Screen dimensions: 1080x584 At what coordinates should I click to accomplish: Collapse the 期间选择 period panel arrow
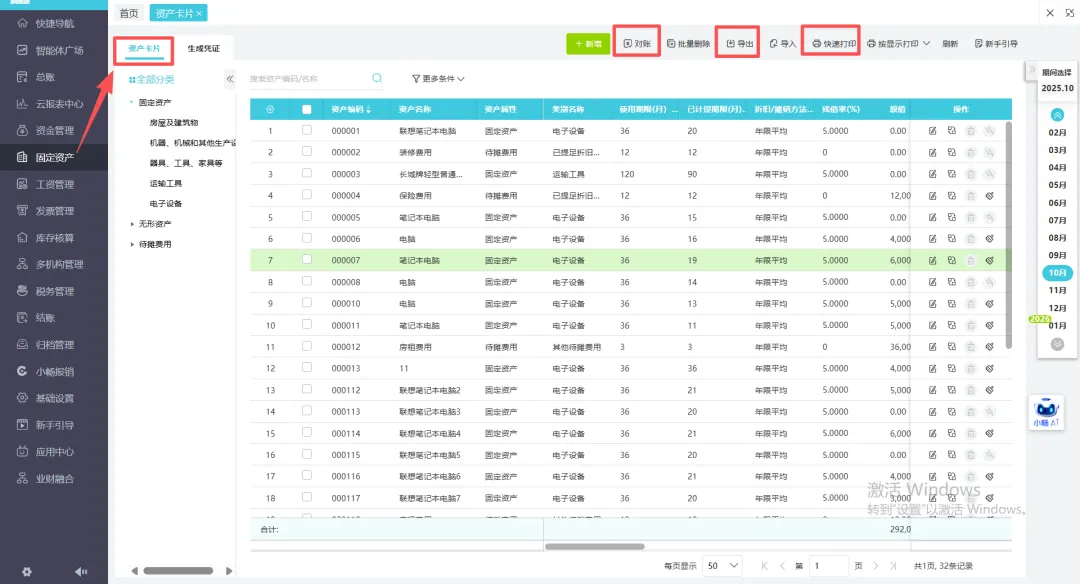pyautogui.click(x=1032, y=70)
